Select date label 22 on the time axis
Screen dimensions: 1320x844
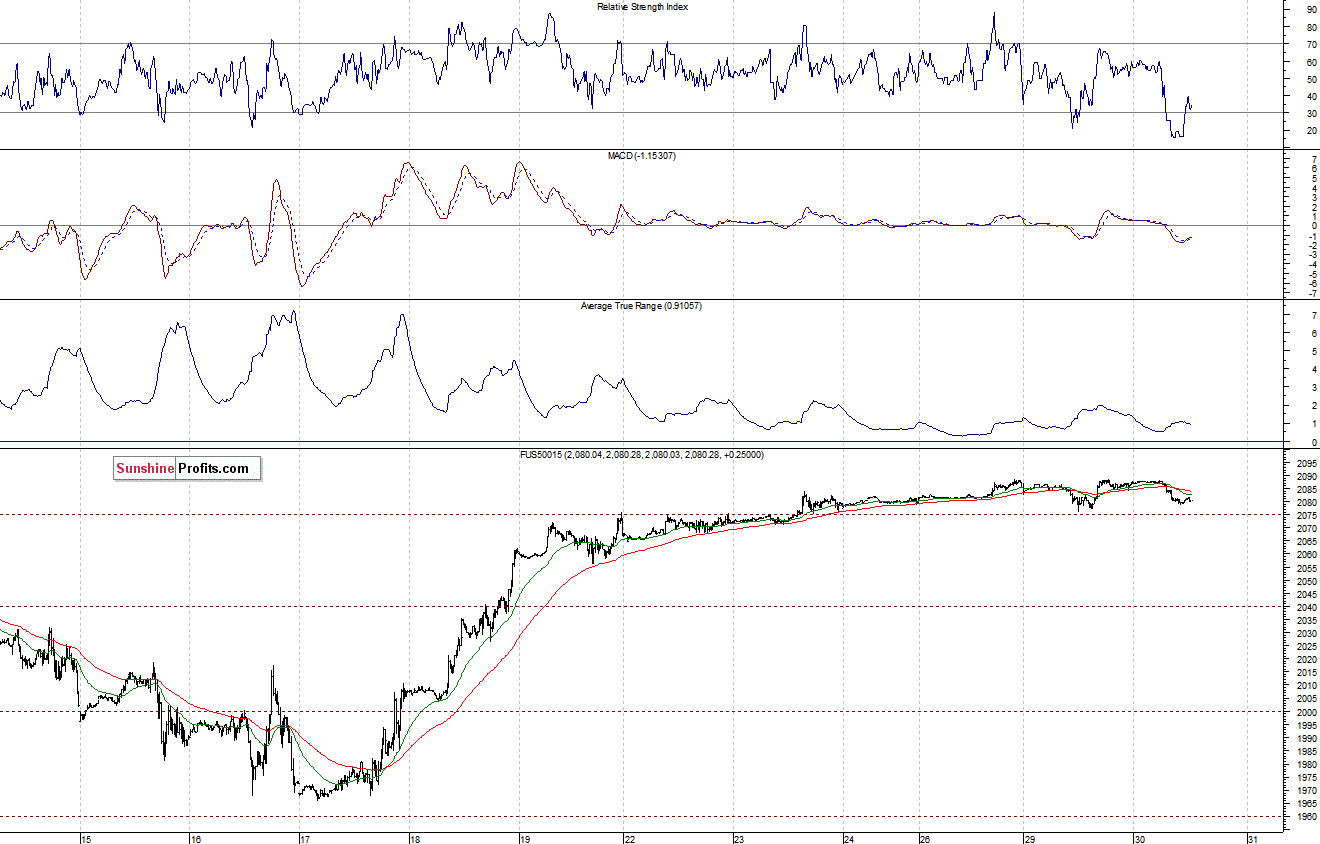pyautogui.click(x=629, y=838)
